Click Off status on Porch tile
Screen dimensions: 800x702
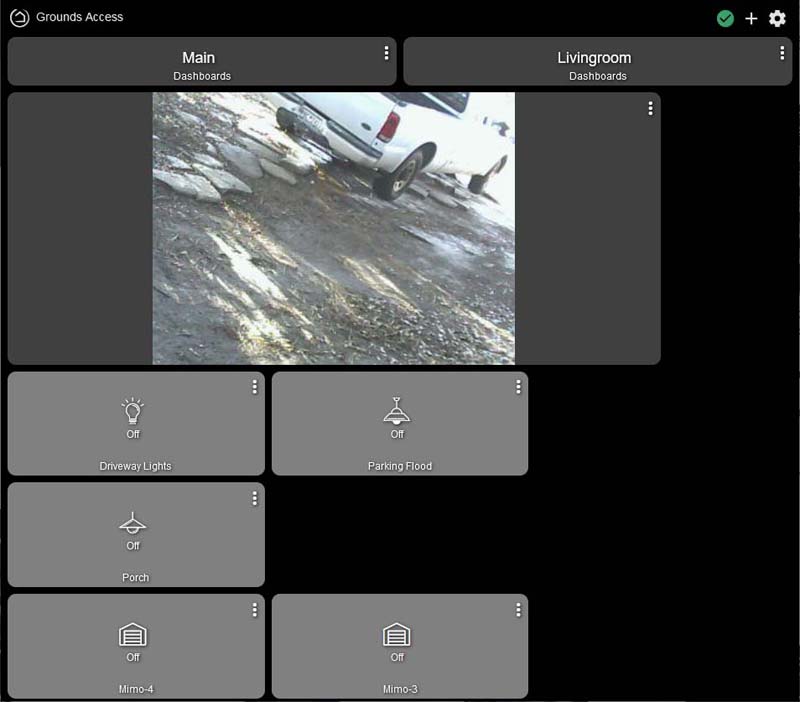[133, 546]
